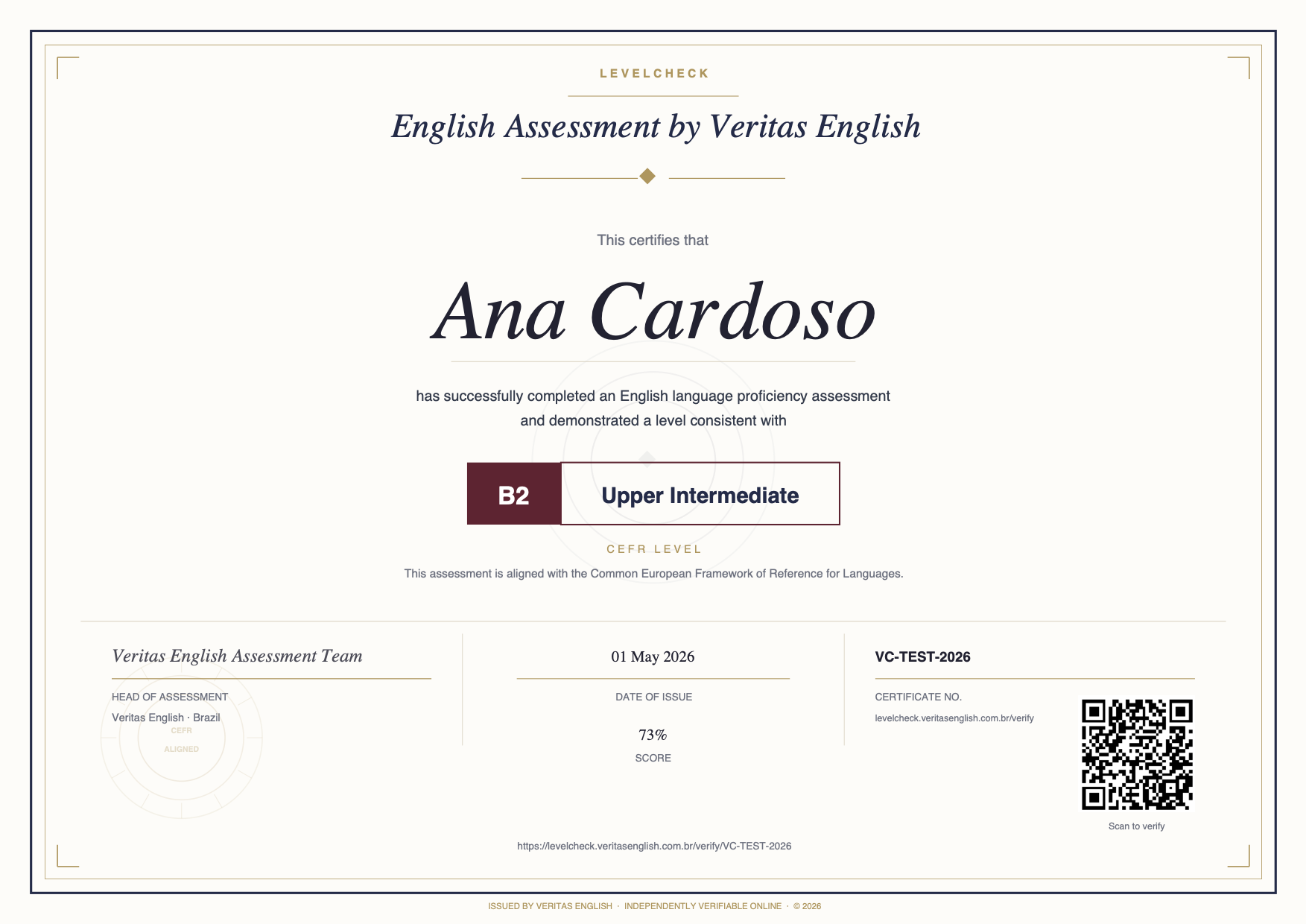Viewport: 1306px width, 924px height.
Task: Select Veritas English · Brazil text
Action: pyautogui.click(x=166, y=718)
